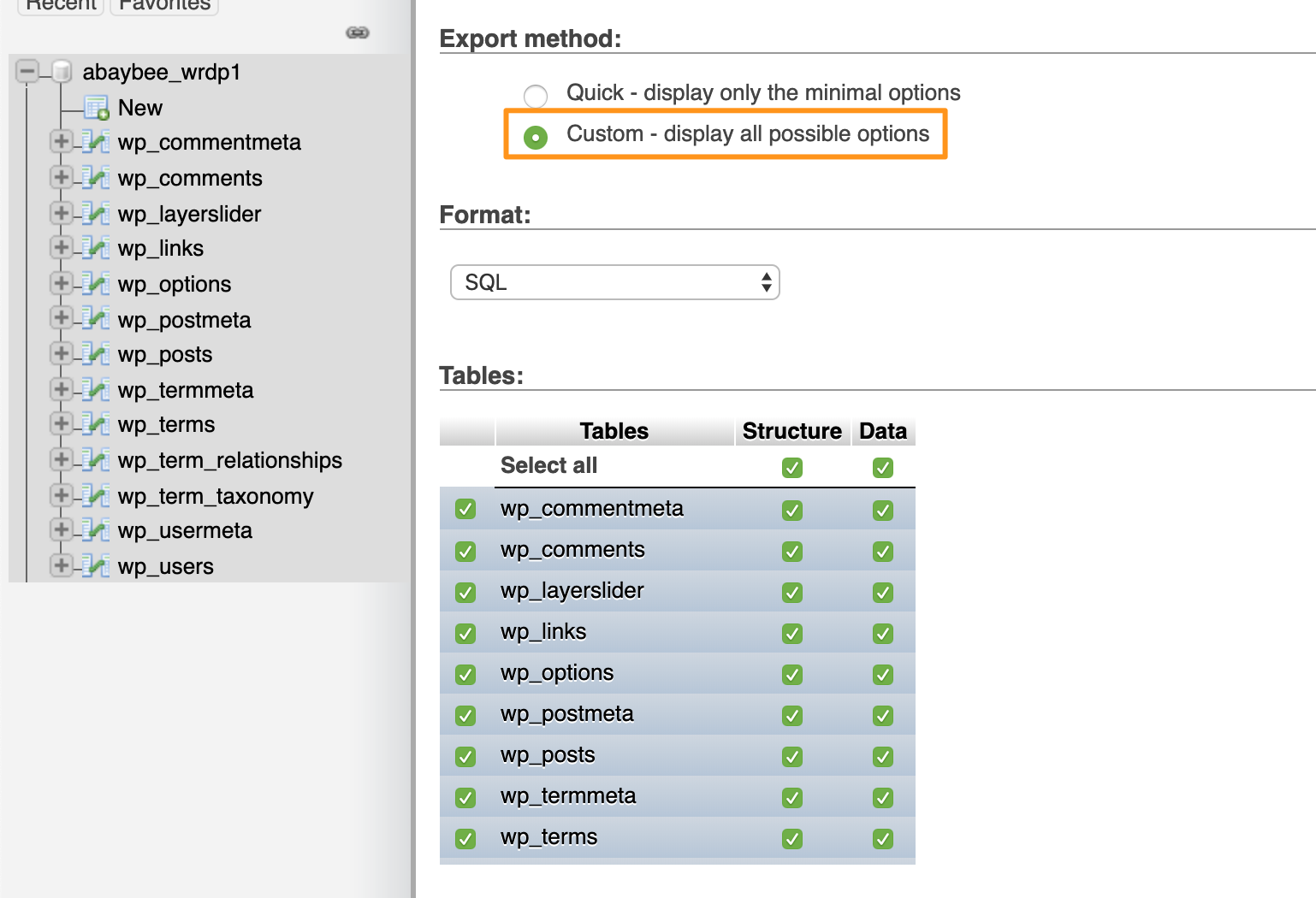1316x898 pixels.
Task: Click the wp_commentmeta table icon in sidebar
Action: pos(96,143)
